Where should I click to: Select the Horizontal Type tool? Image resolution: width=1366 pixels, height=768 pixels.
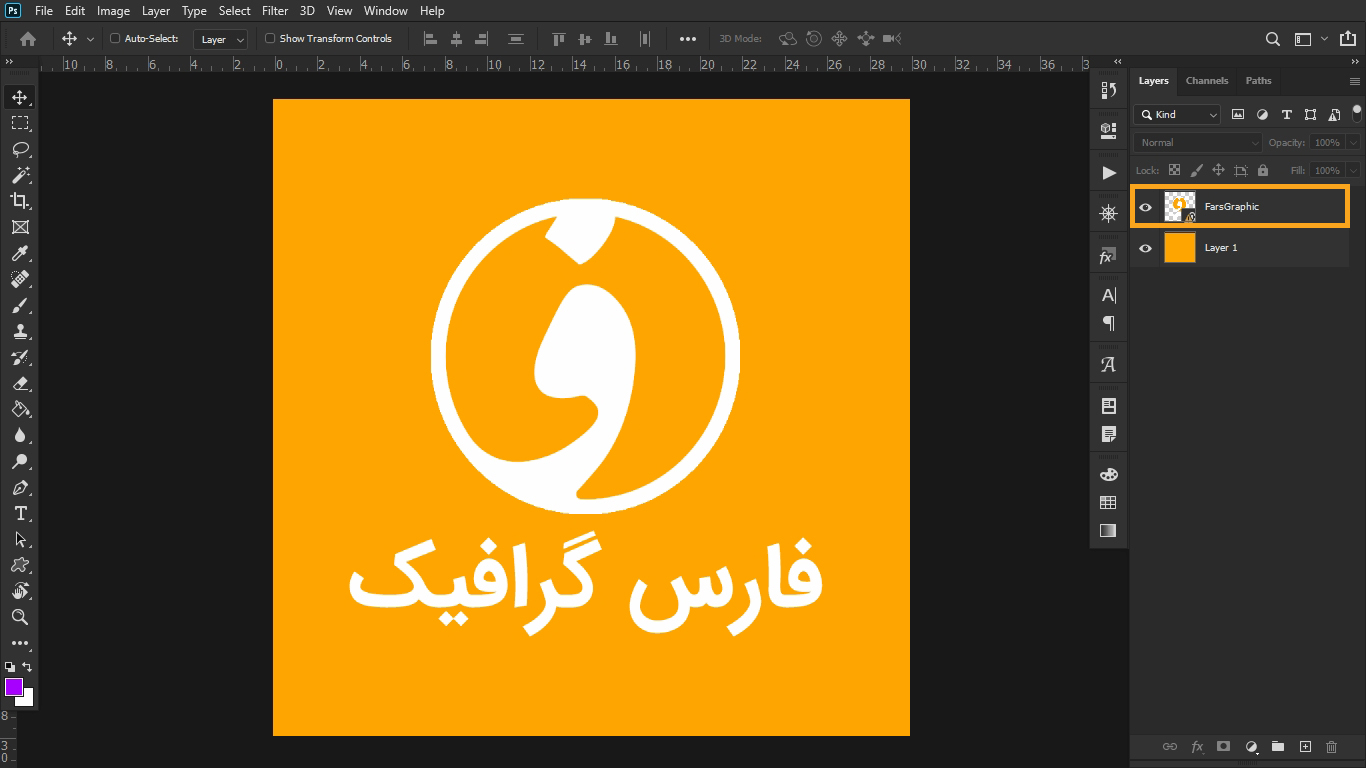[x=20, y=513]
